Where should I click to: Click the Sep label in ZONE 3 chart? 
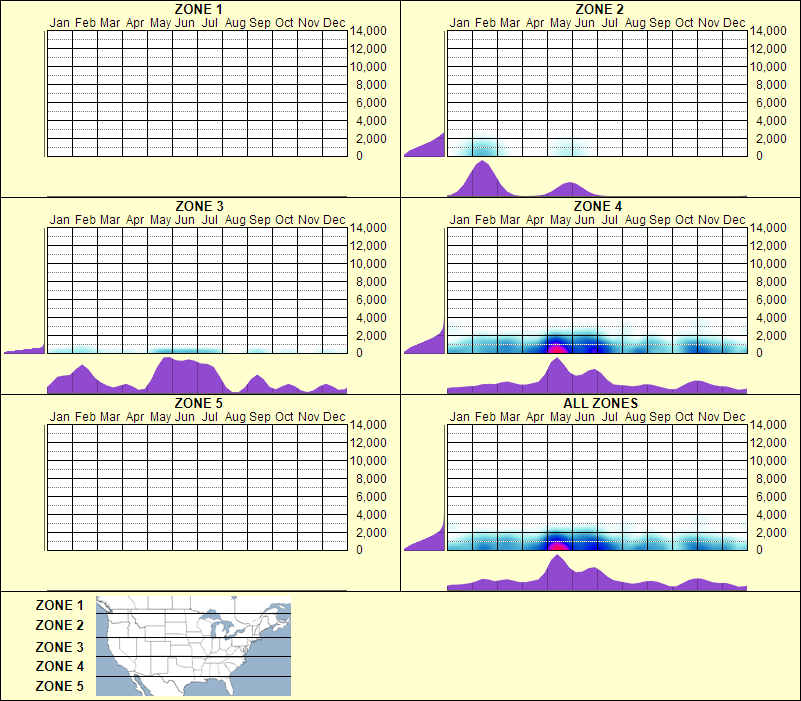(260, 220)
